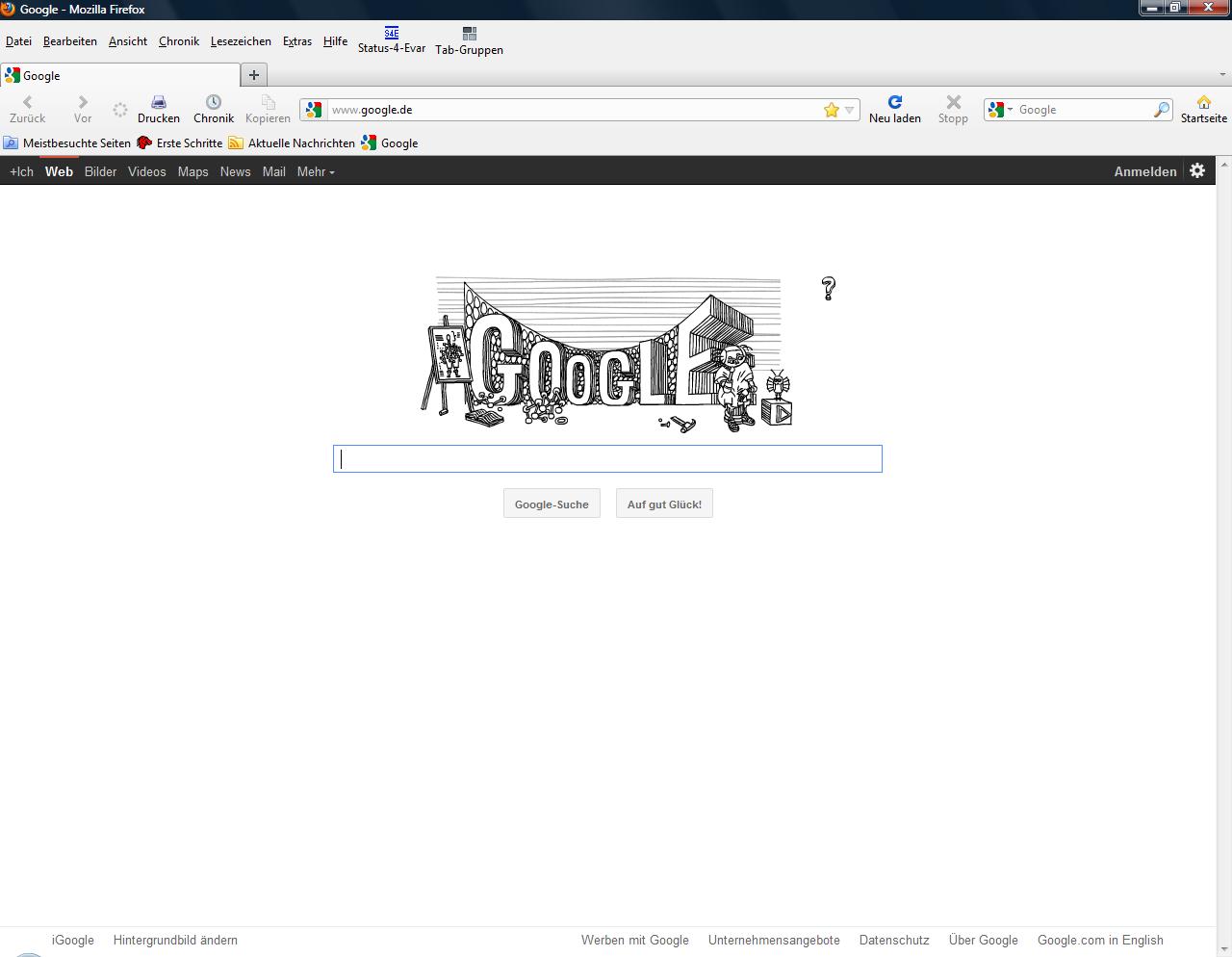1232x957 pixels.
Task: Click the Status-4-Evar toolbar icon
Action: pos(392,33)
